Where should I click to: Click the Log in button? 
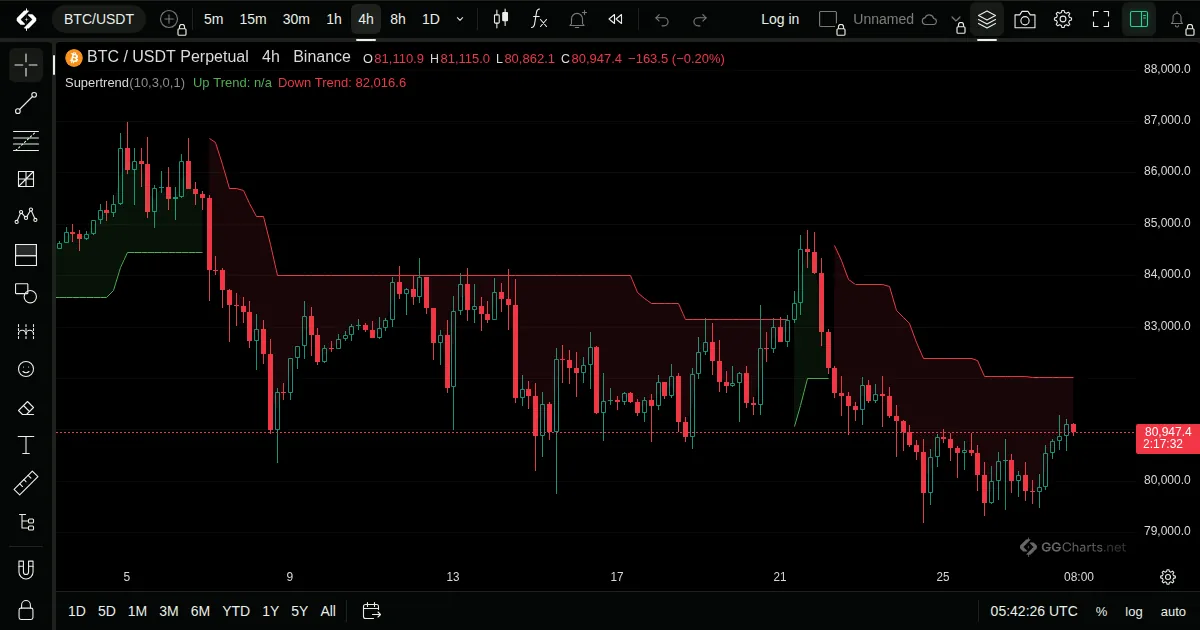click(x=780, y=19)
